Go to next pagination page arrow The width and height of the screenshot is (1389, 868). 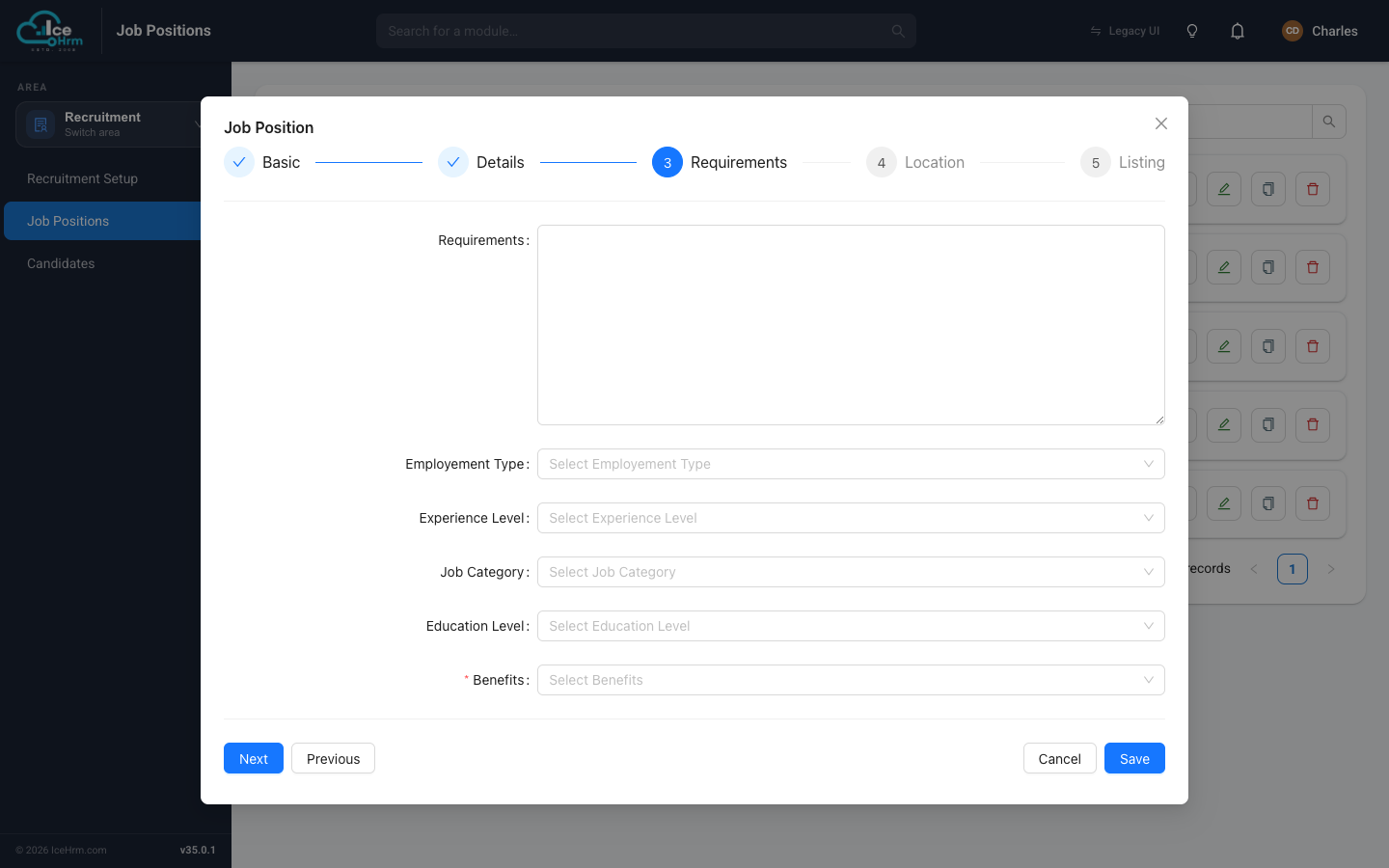pos(1331,569)
